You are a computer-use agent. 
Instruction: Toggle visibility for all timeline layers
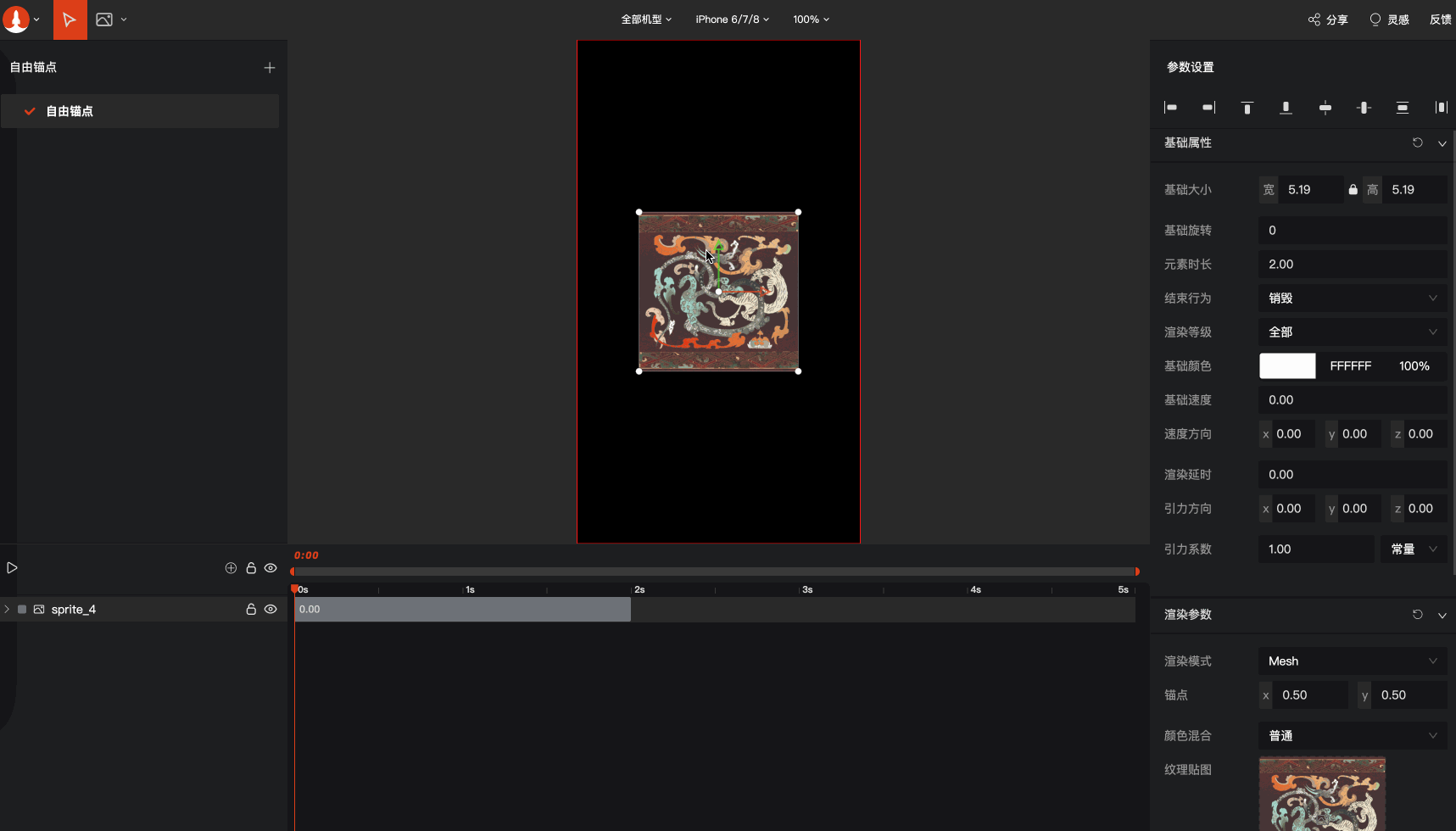[271, 568]
